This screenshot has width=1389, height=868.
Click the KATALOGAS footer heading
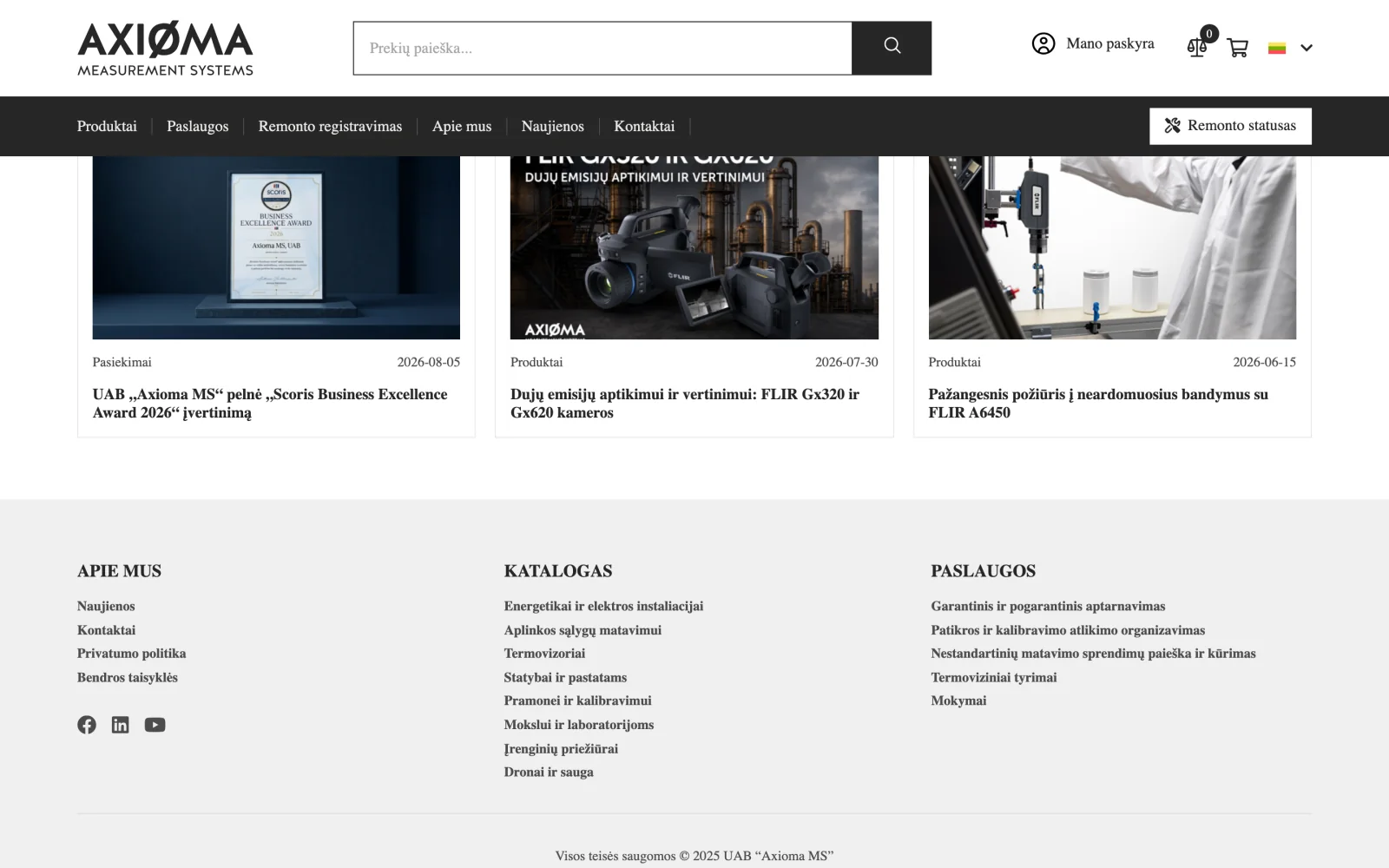click(558, 571)
